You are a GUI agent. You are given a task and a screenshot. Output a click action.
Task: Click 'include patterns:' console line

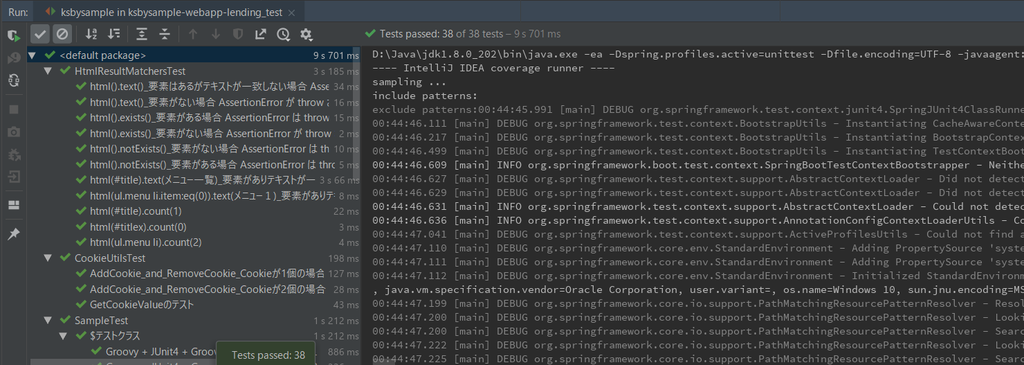426,95
